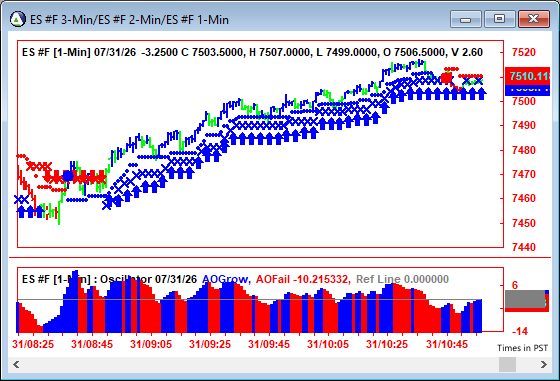
Task: Click the oscillator axis value 6
Action: [515, 285]
